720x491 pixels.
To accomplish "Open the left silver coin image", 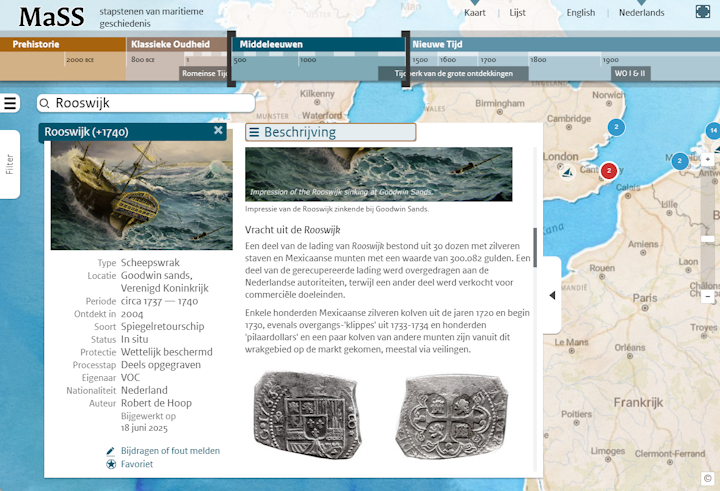I will click(x=307, y=416).
